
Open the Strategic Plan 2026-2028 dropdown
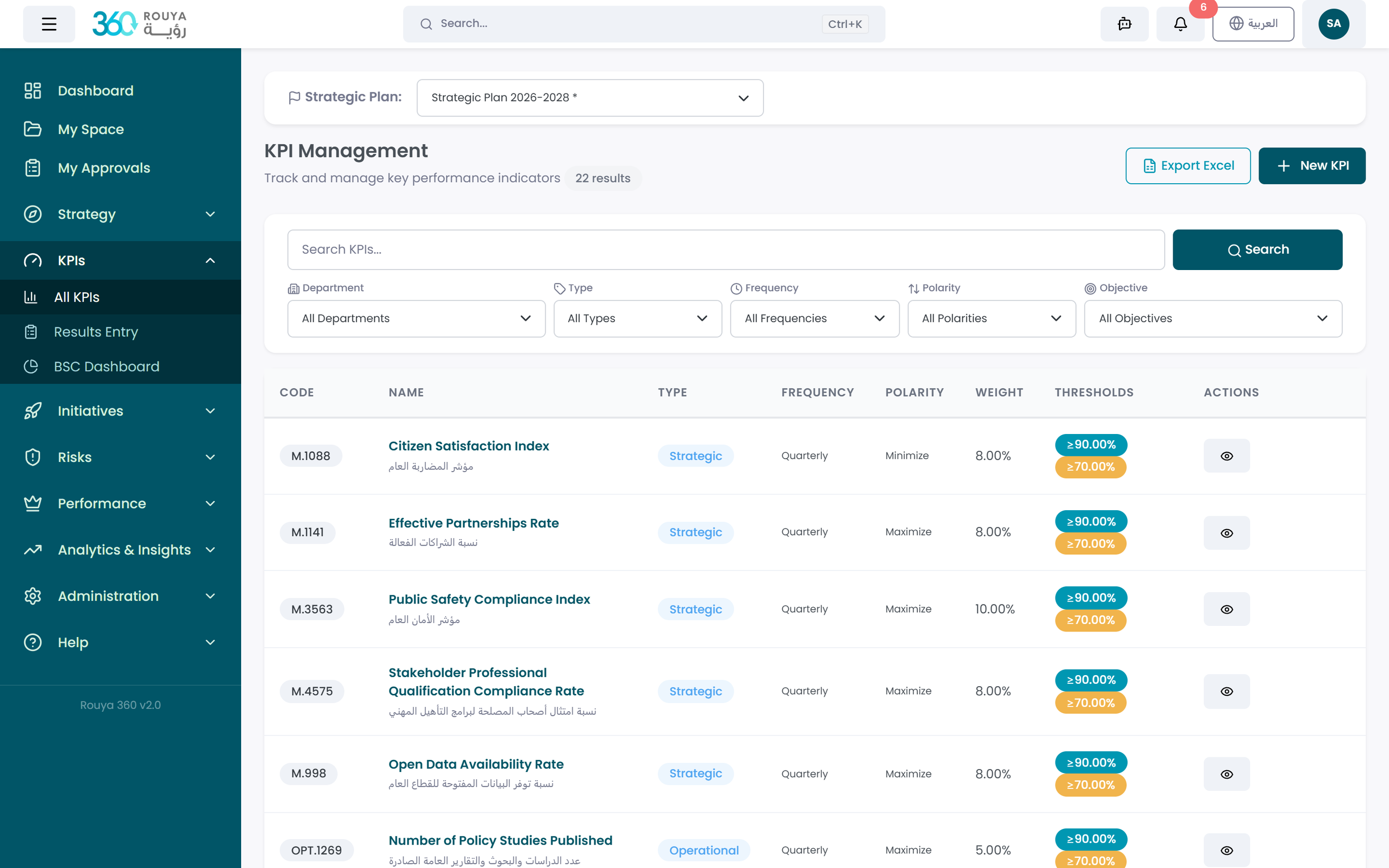(589, 97)
